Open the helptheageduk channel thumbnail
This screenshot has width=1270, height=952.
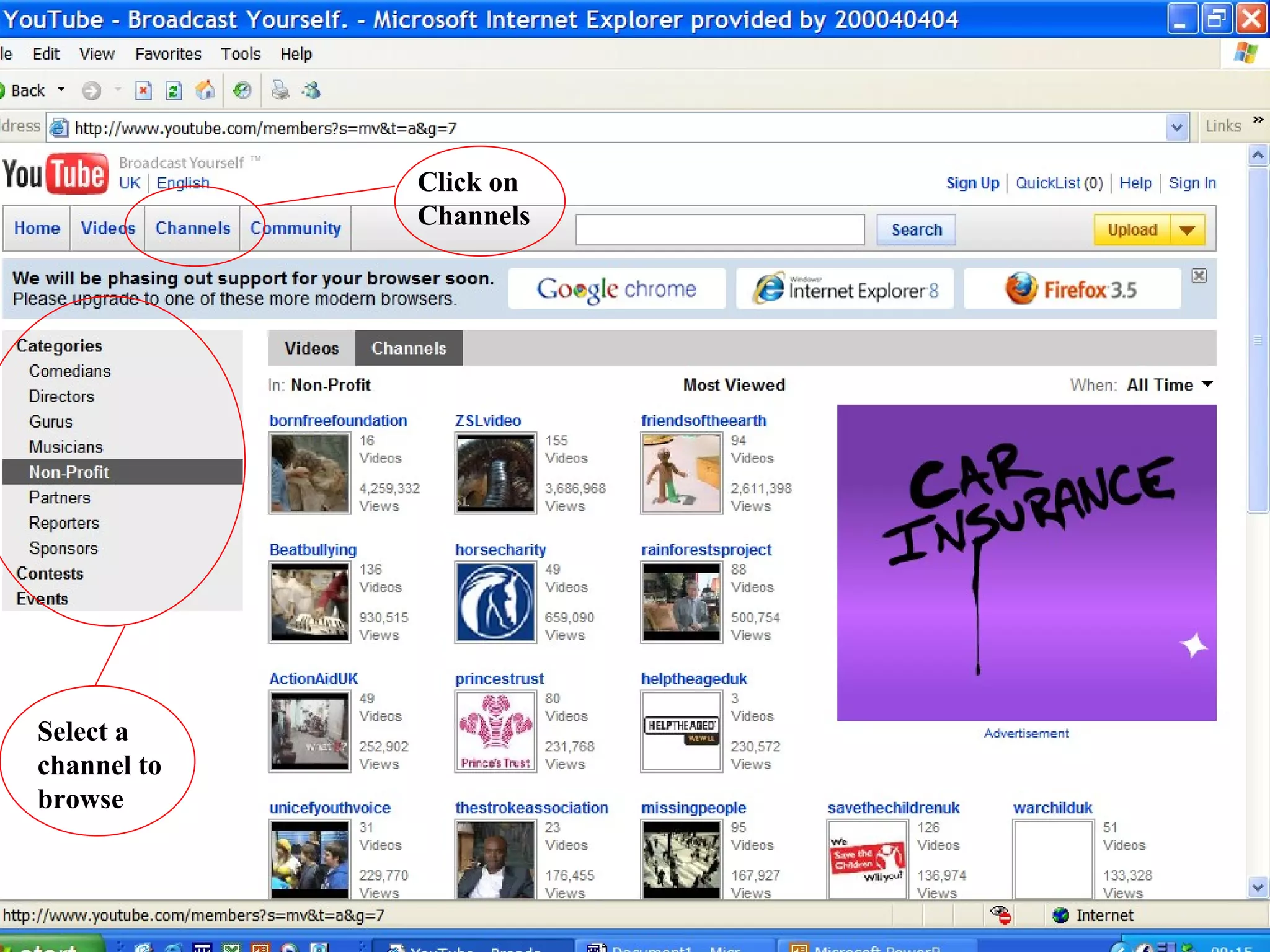click(682, 731)
